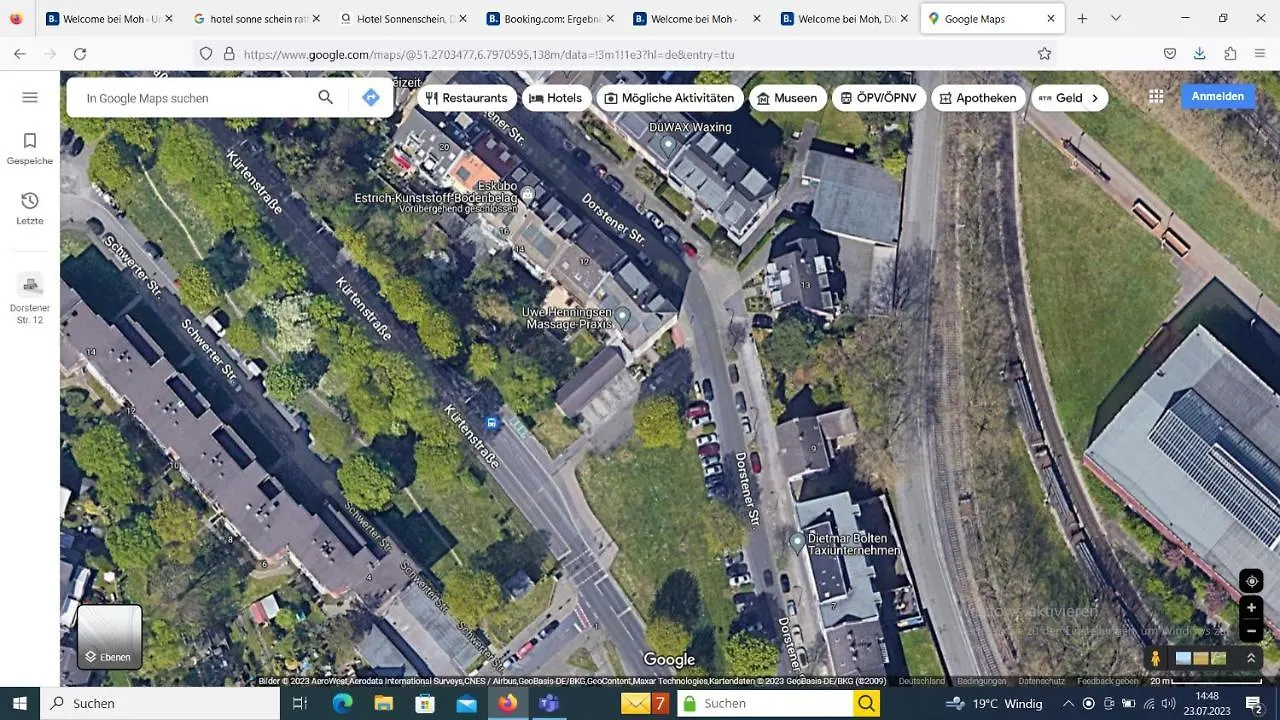1280x720 pixels.
Task: Open Firefox extensions menu
Action: [1230, 54]
